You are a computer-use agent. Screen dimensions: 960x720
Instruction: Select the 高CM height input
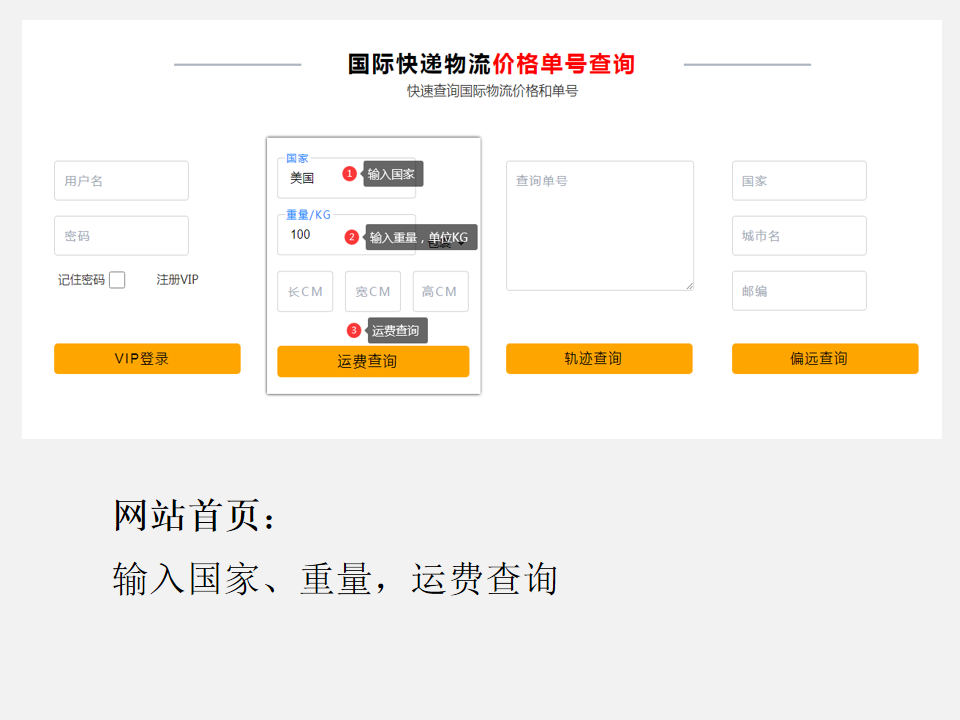440,292
